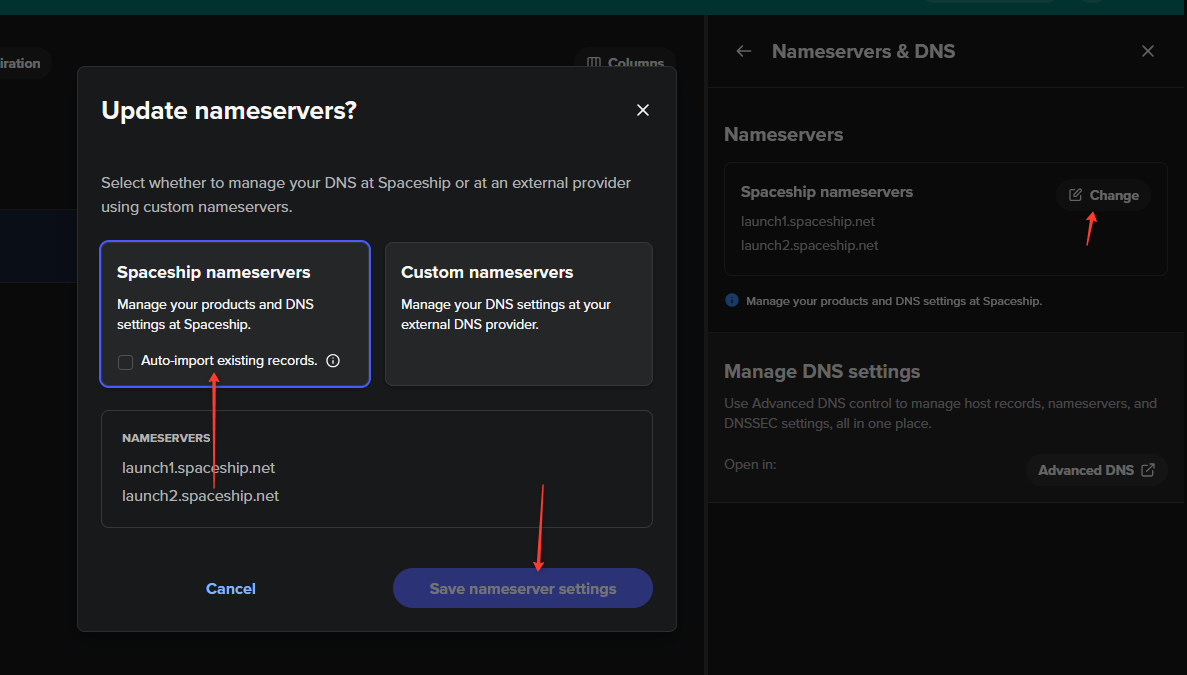Cancel the nameserver update
The image size is (1187, 675).
(231, 589)
